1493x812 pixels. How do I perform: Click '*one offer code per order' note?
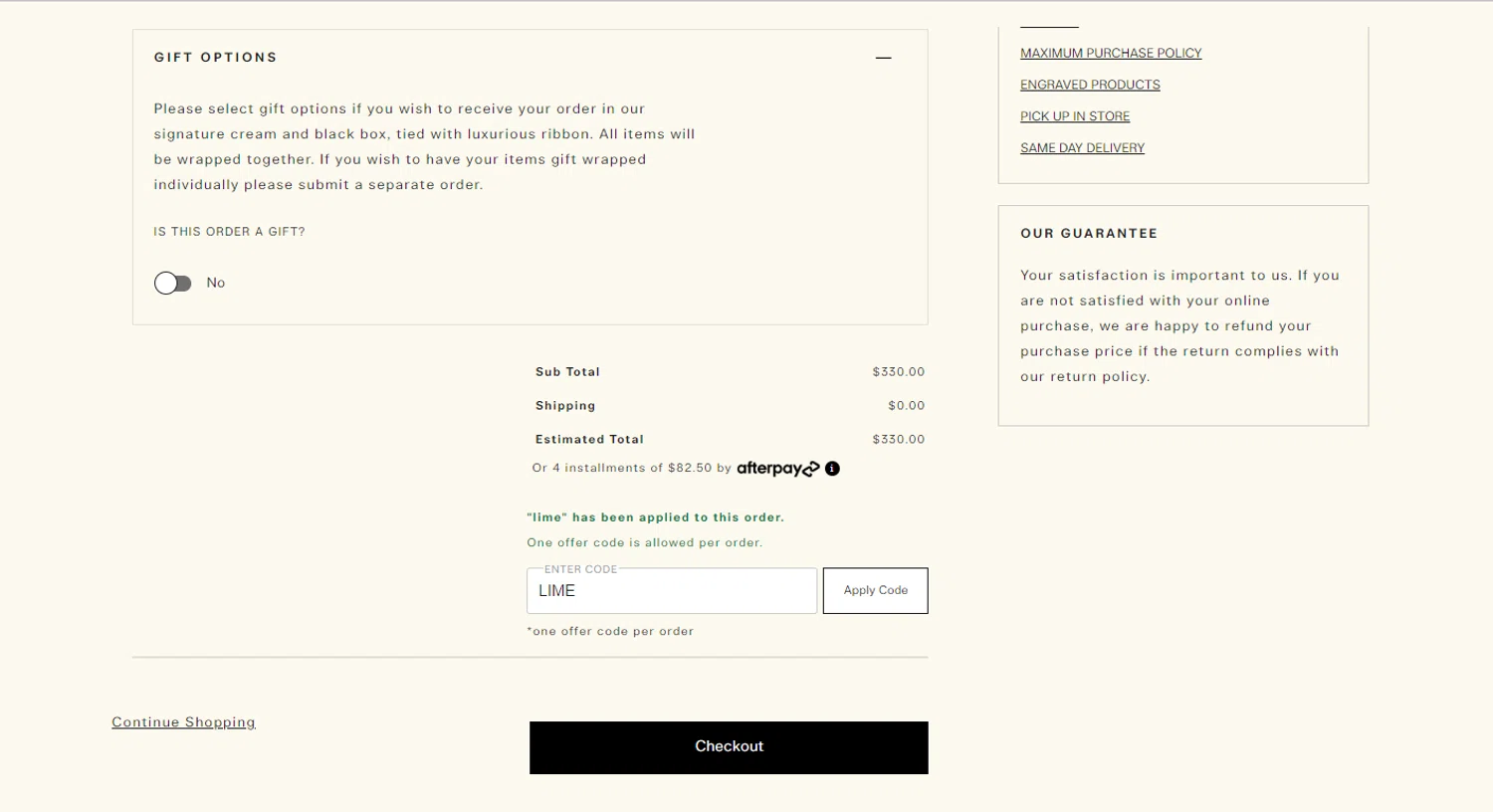610,632
